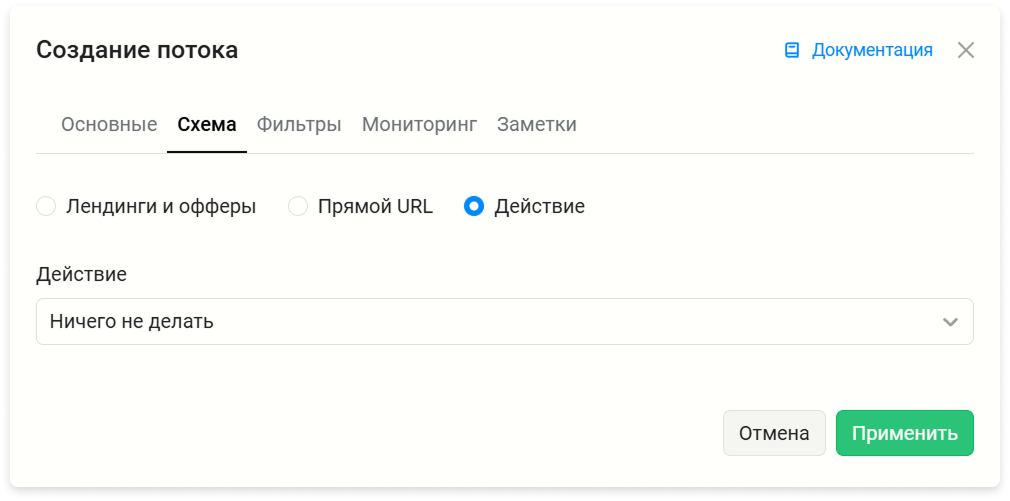Open the Документация link text
The height and width of the screenshot is (501, 1010).
[x=872, y=50]
